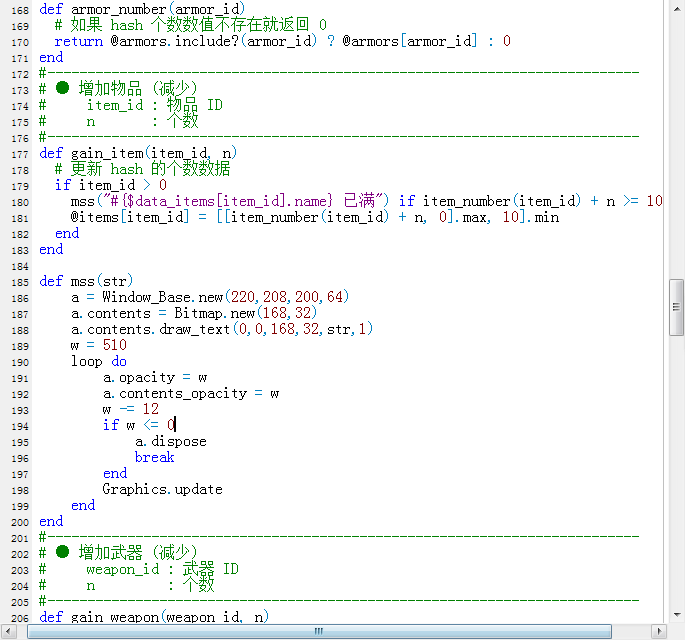Click 'return' keyword on line 170
The width and height of the screenshot is (685, 640).
coord(79,42)
